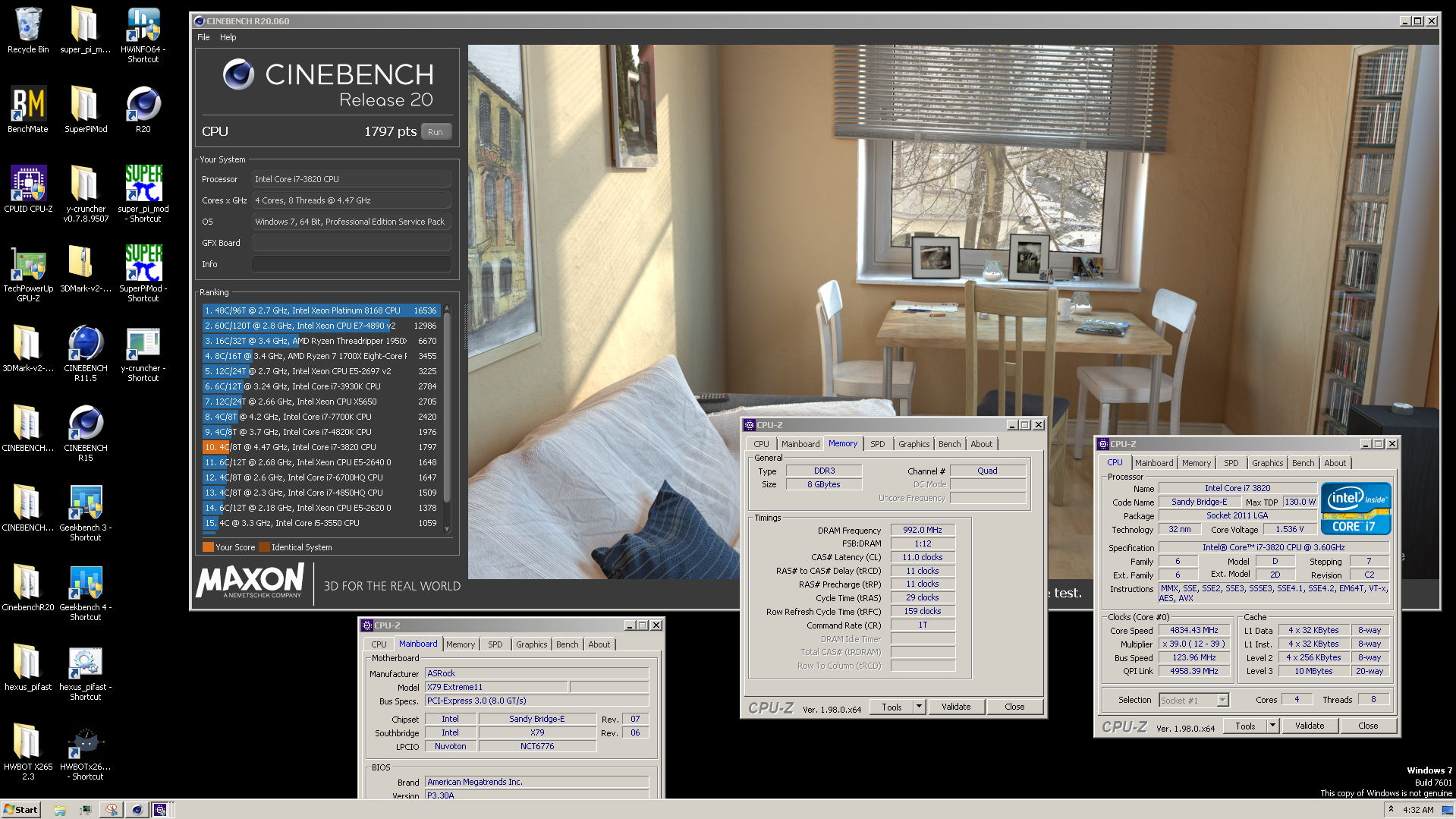Screen dimensions: 1456x819
Task: Click the taskbar clock showing 4:32 AM
Action: (x=1418, y=810)
